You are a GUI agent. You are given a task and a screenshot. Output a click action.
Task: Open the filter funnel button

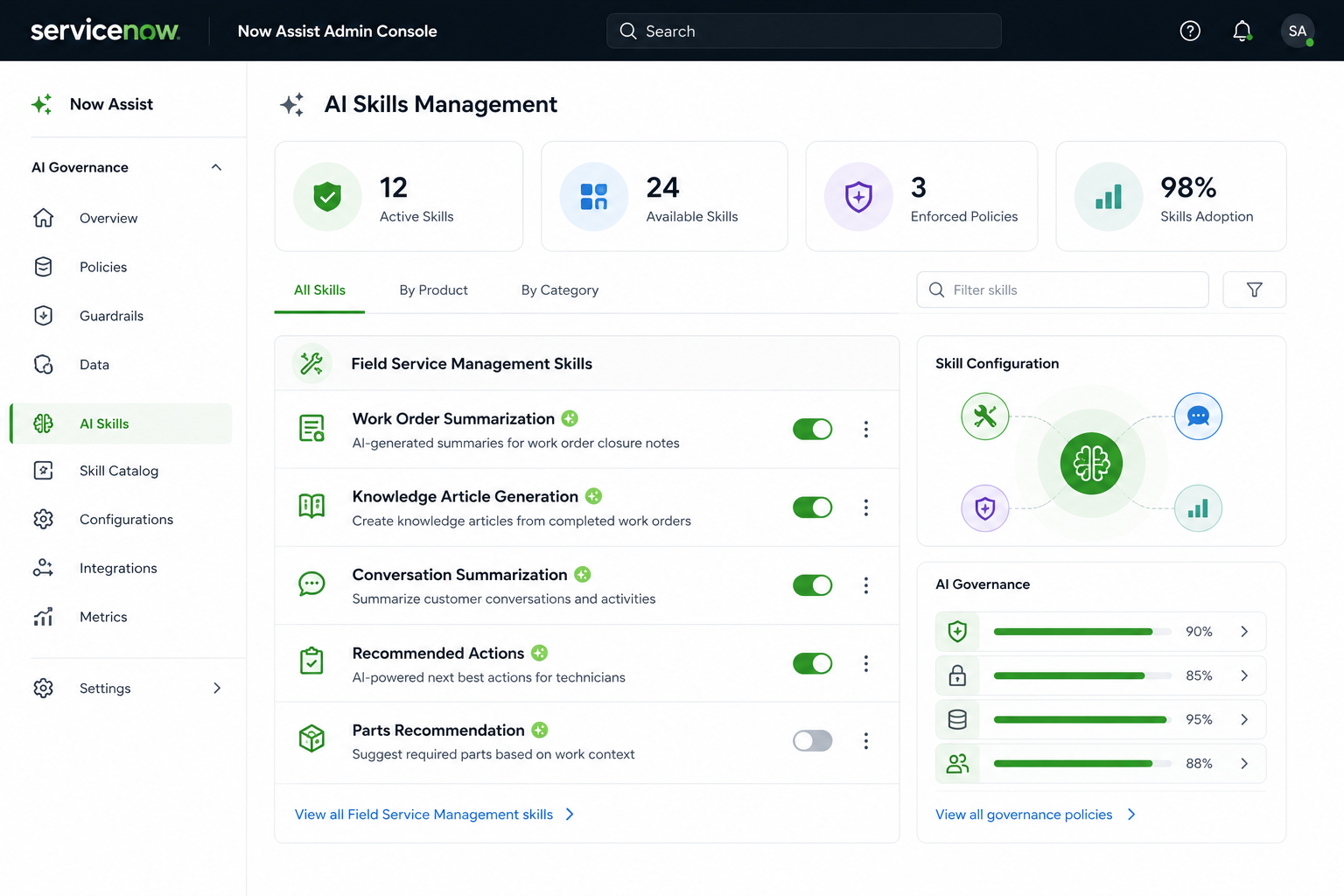click(x=1254, y=290)
